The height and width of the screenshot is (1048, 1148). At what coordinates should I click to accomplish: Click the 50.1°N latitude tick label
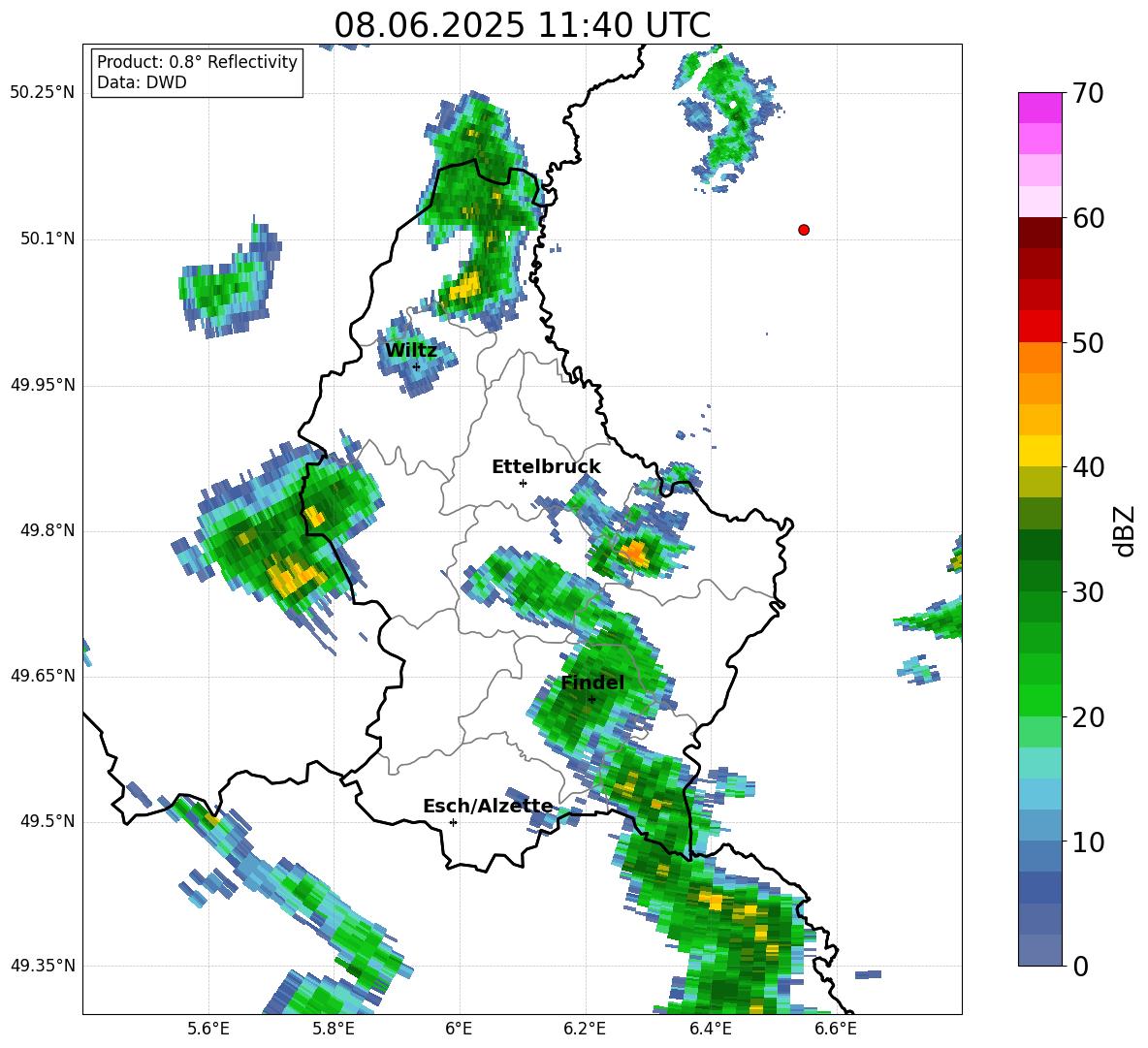pos(48,239)
